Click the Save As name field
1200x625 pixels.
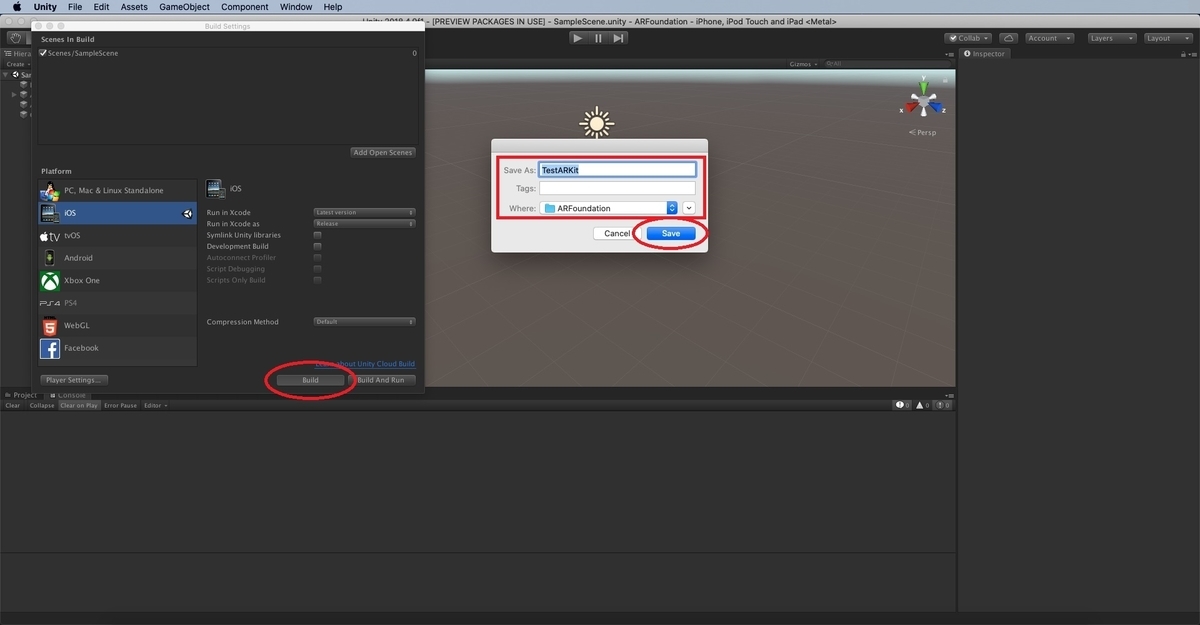tap(617, 170)
